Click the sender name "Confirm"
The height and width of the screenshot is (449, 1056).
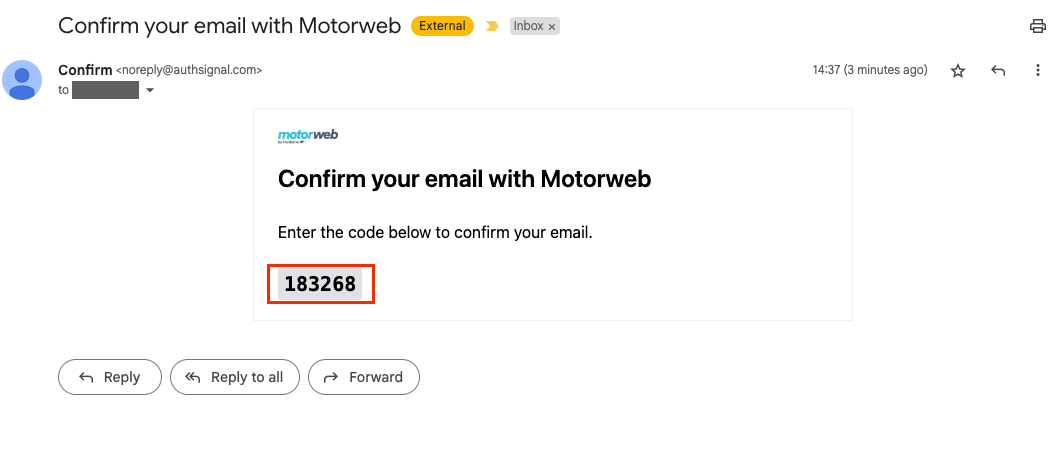(85, 70)
